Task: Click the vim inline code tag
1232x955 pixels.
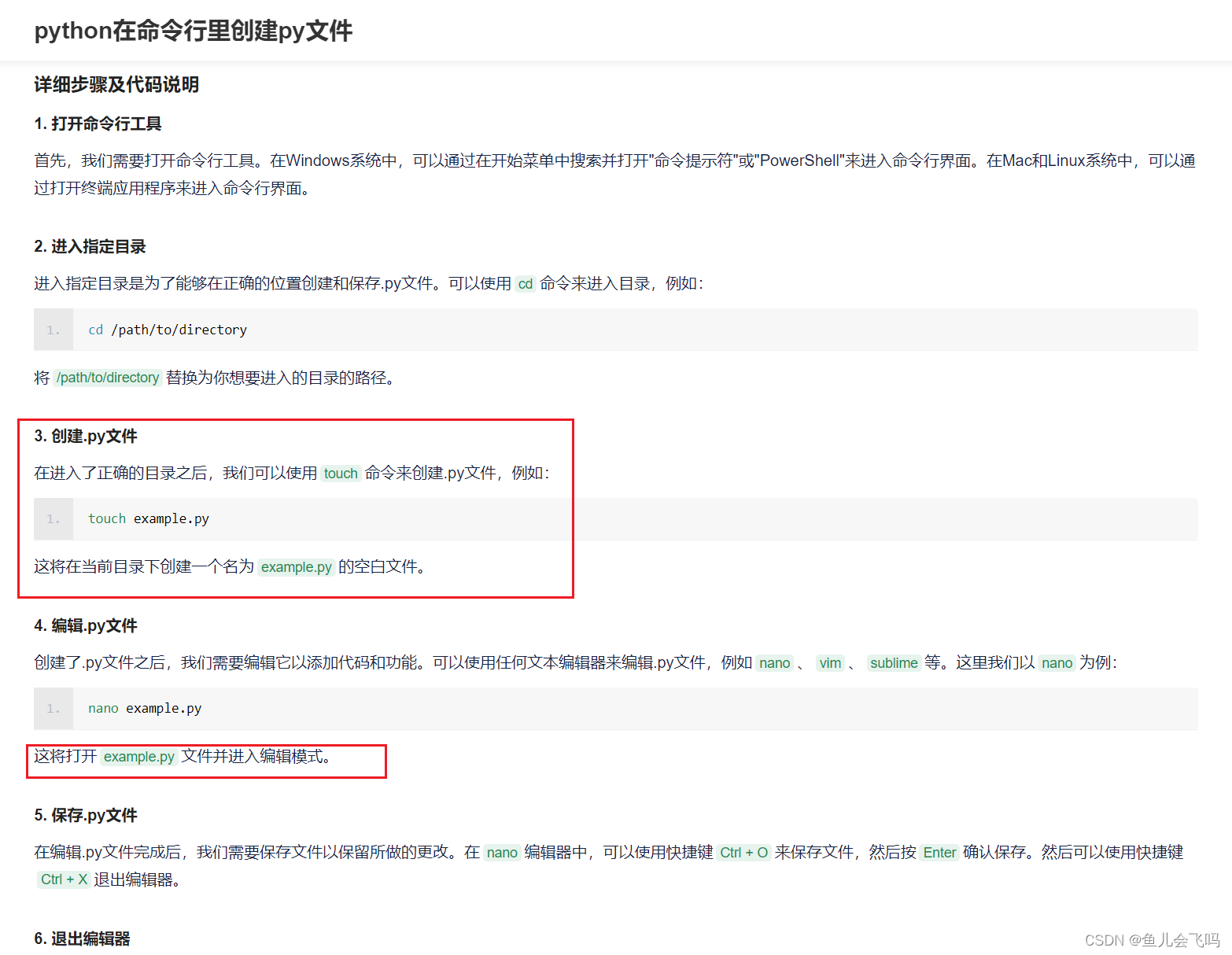Action: coord(830,663)
